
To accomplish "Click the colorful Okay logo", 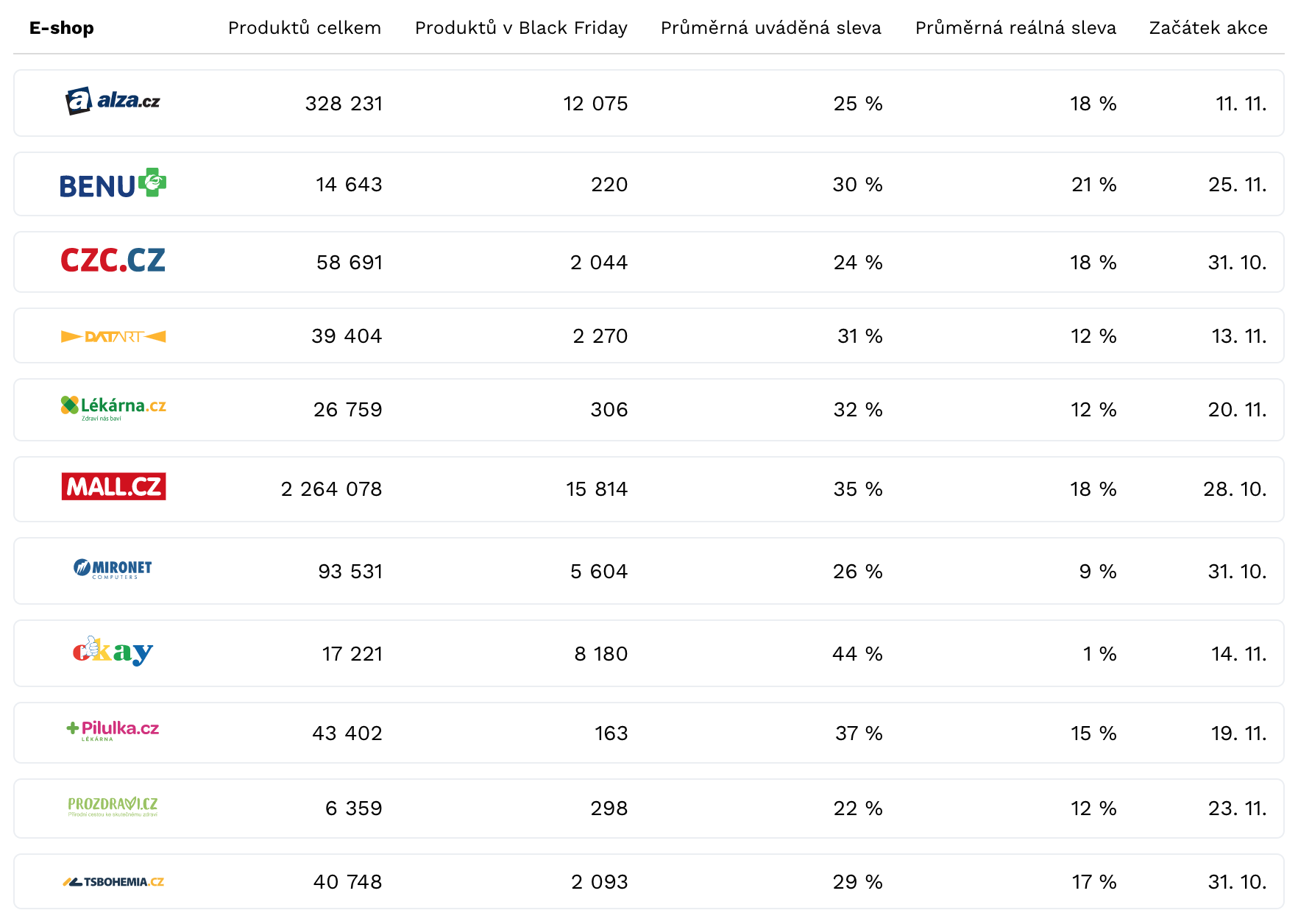I will (x=113, y=652).
